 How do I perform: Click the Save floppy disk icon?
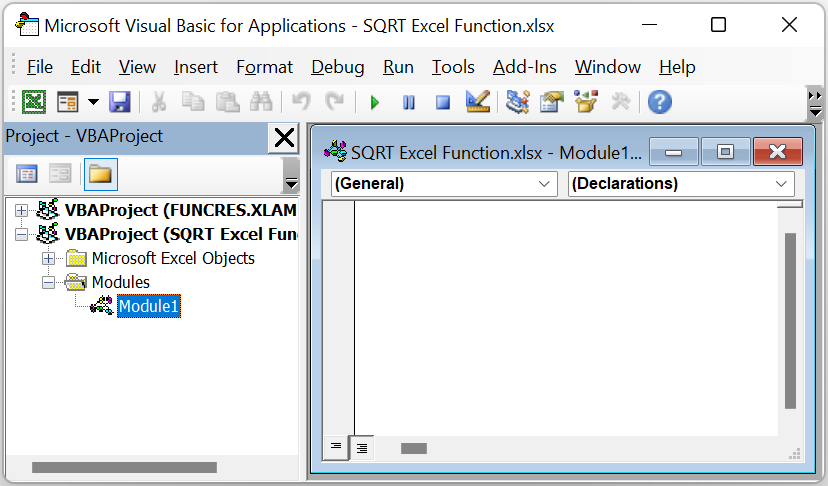tap(120, 102)
